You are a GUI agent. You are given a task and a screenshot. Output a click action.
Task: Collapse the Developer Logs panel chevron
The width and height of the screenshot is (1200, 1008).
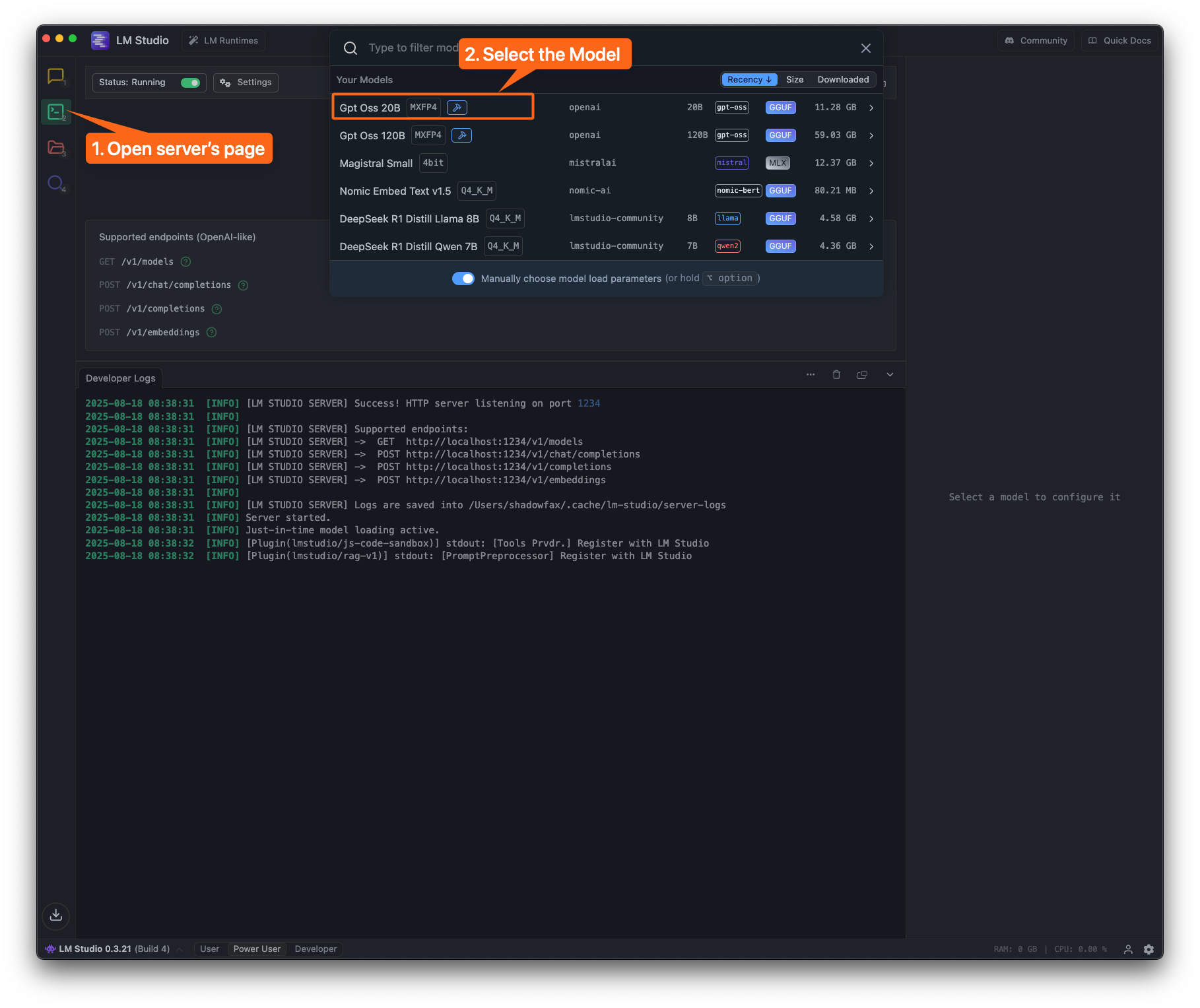pos(890,374)
